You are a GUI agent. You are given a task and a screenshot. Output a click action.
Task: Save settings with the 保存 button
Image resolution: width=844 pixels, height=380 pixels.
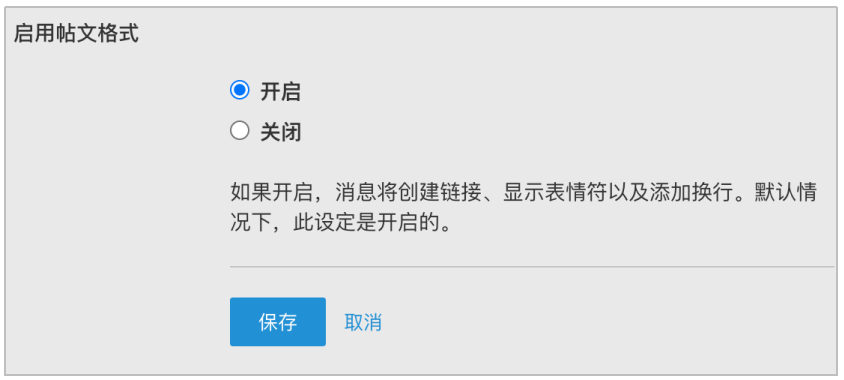coord(278,322)
